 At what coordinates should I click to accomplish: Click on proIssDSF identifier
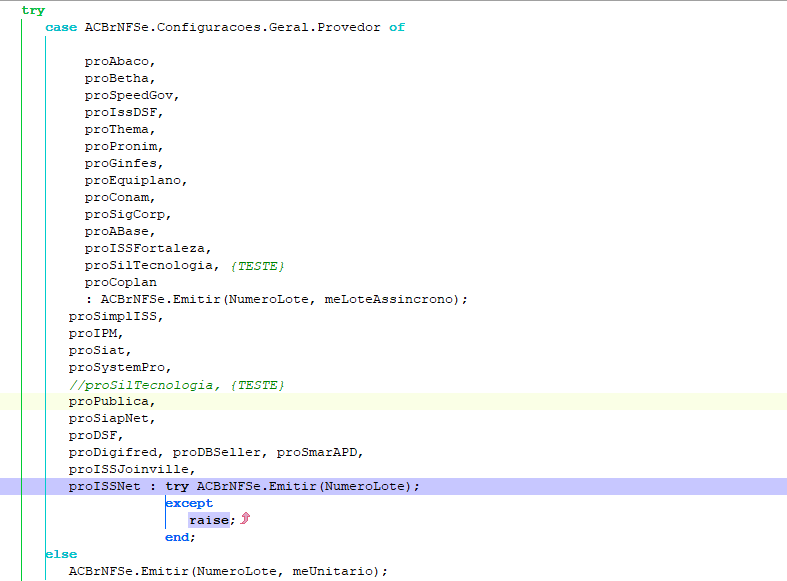click(x=121, y=112)
